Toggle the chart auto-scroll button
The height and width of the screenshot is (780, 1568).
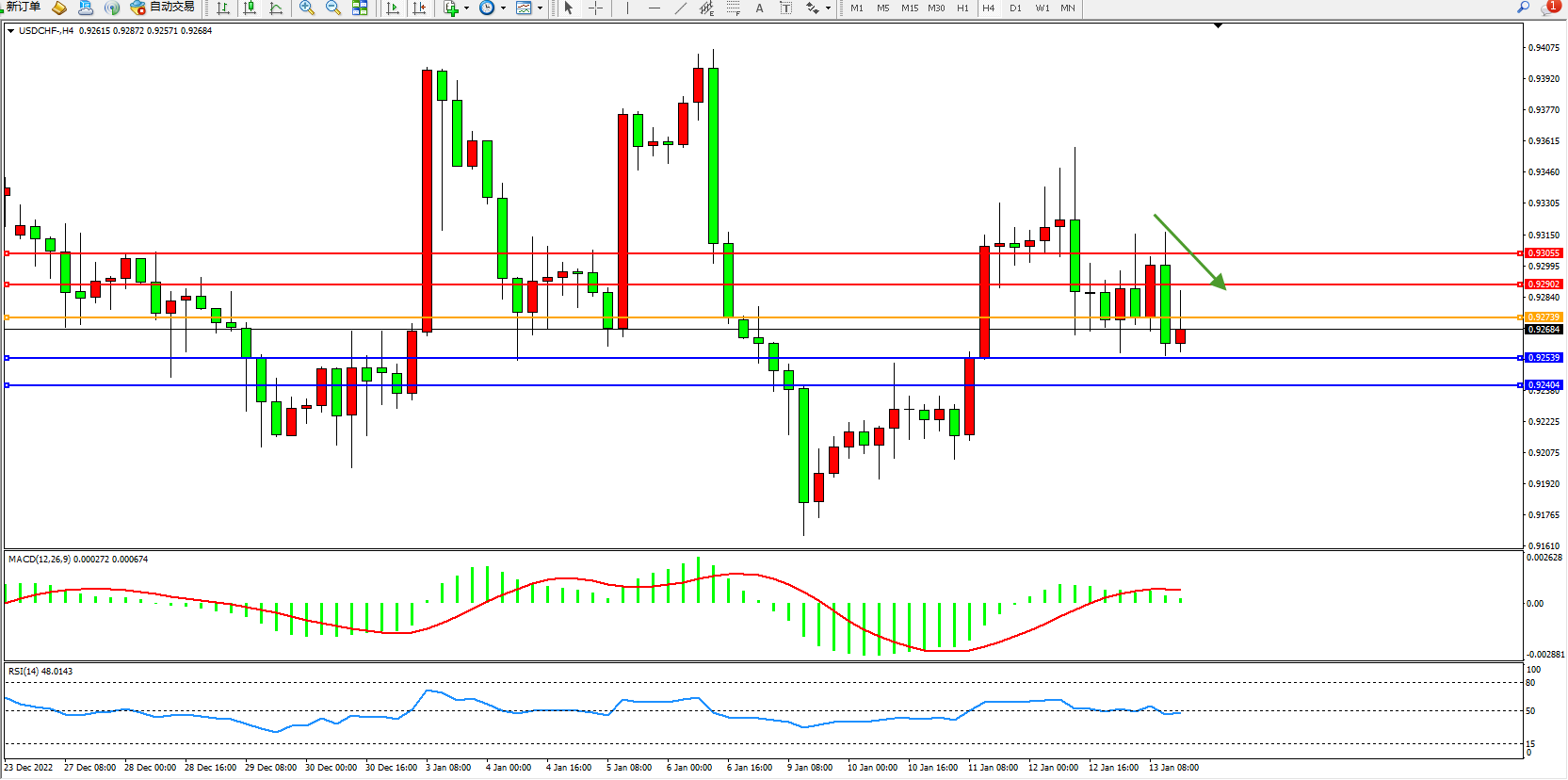pos(393,8)
